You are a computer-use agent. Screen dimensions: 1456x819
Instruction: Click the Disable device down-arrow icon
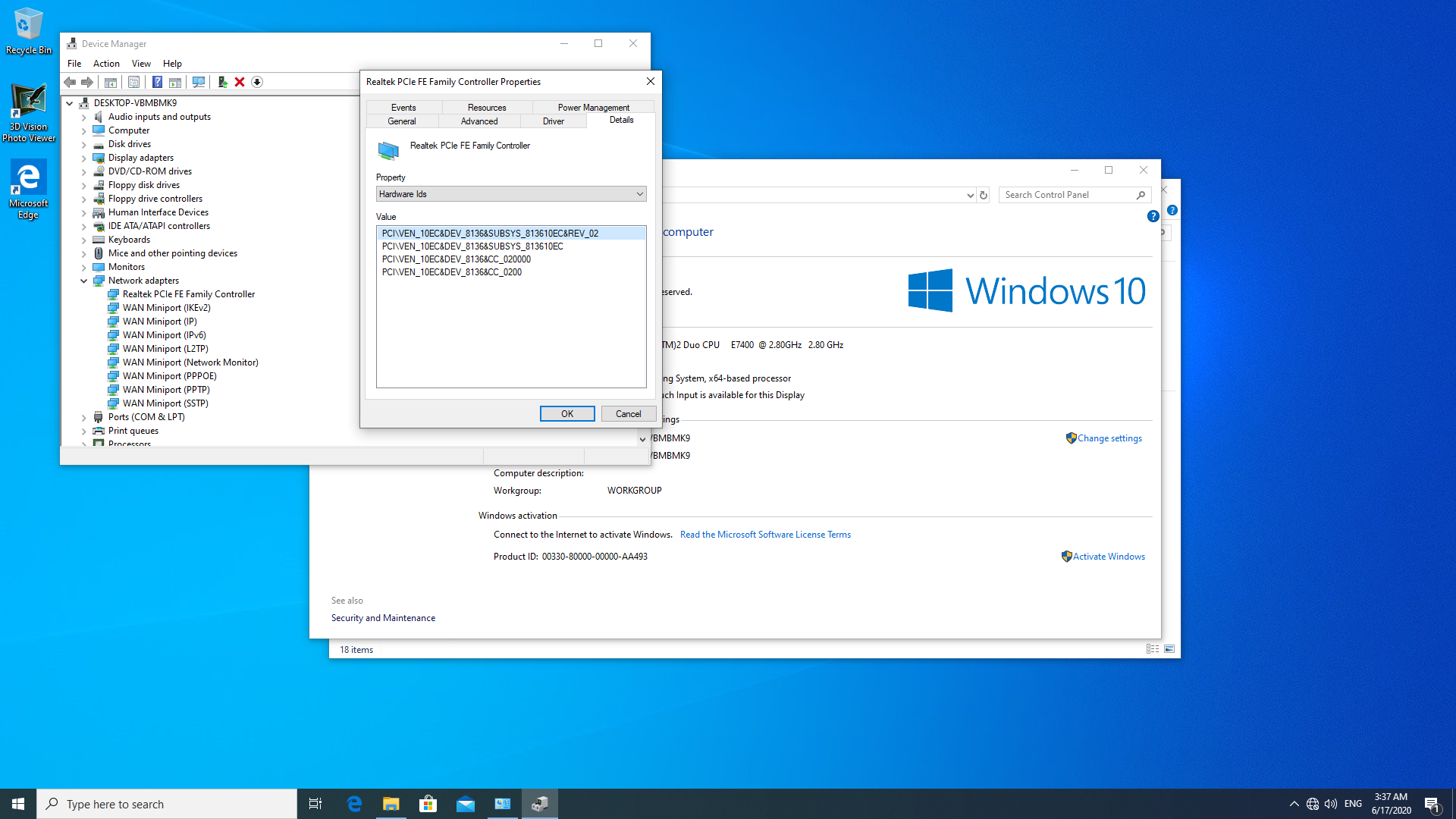pyautogui.click(x=257, y=82)
